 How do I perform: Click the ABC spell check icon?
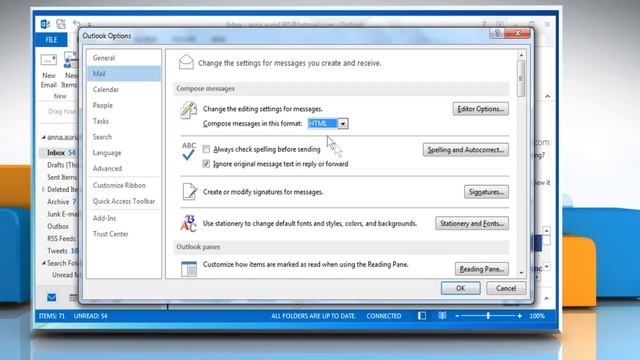coord(189,151)
